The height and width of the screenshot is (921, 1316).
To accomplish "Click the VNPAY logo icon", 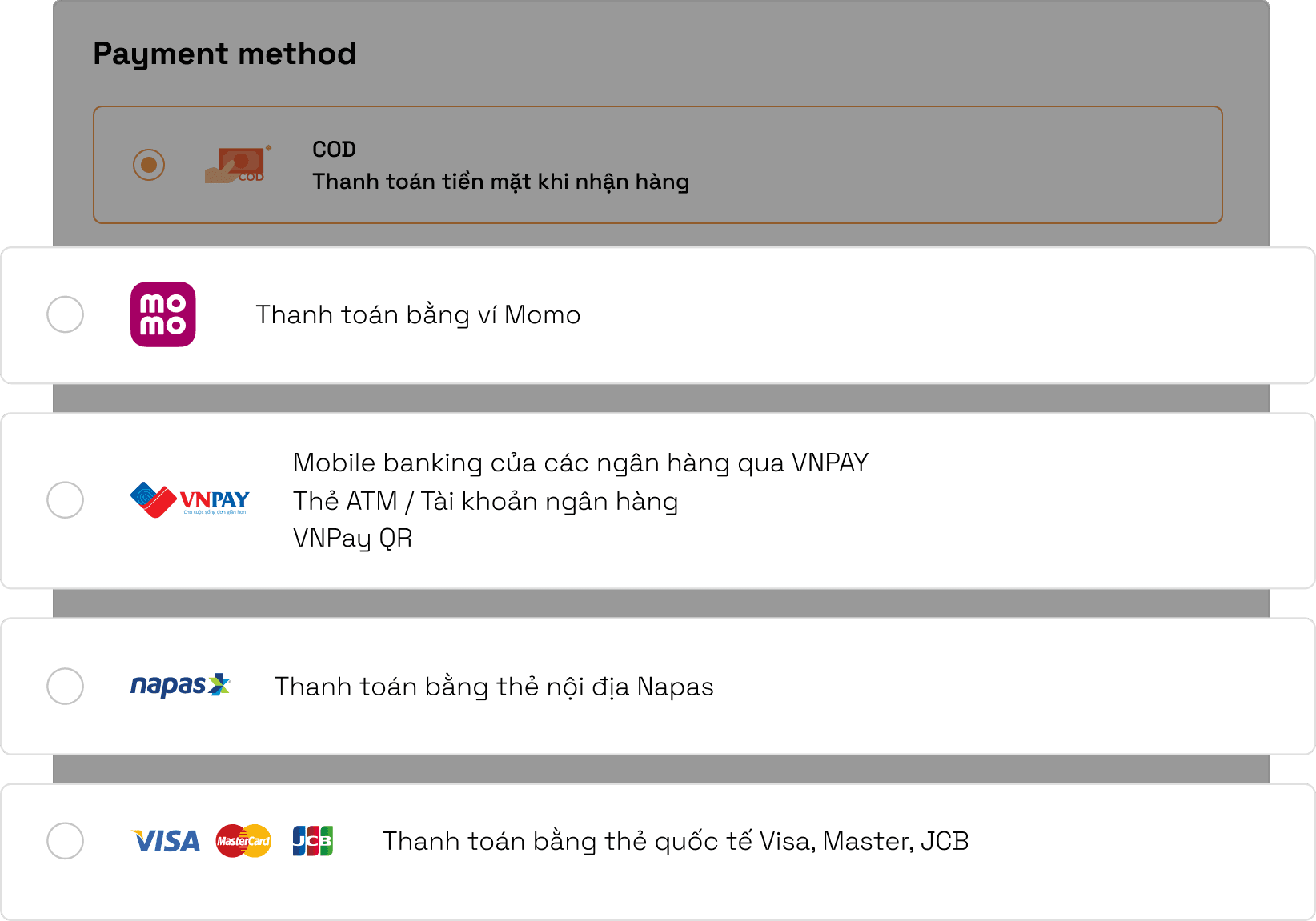I will click(x=190, y=500).
